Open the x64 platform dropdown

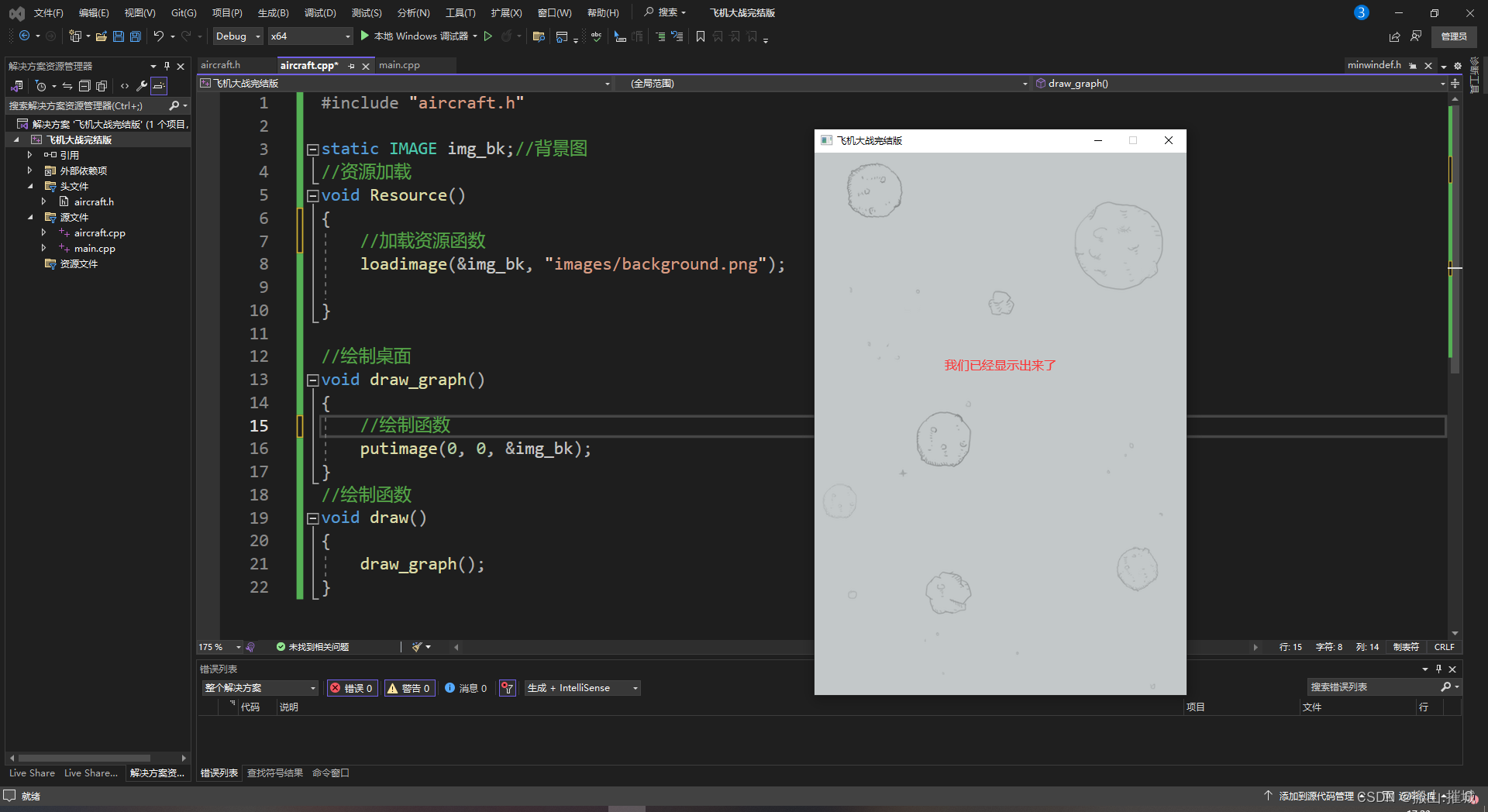tap(310, 36)
